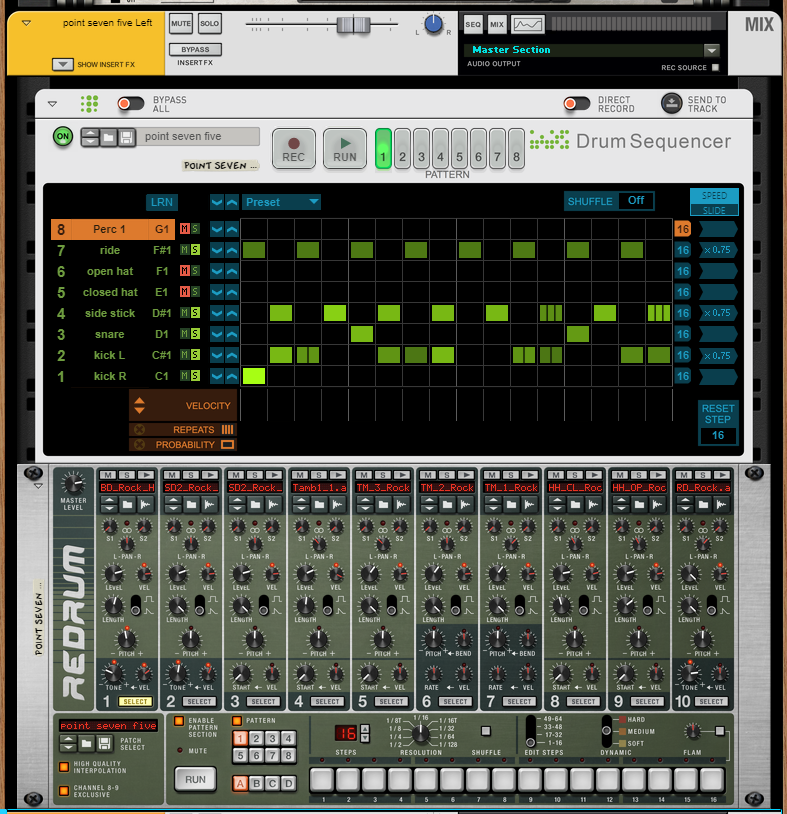787x814 pixels.
Task: Click the mix channel BYPASS button
Action: pyautogui.click(x=195, y=50)
